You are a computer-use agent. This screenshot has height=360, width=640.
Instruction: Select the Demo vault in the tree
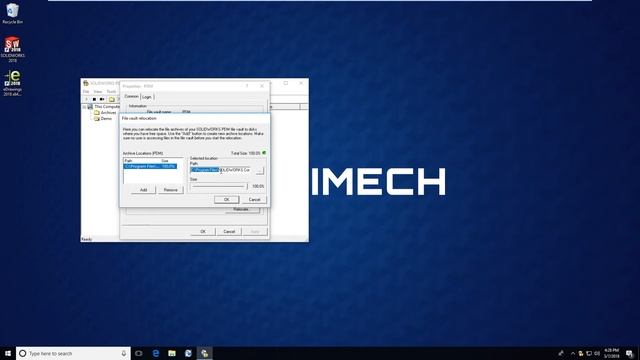point(103,118)
